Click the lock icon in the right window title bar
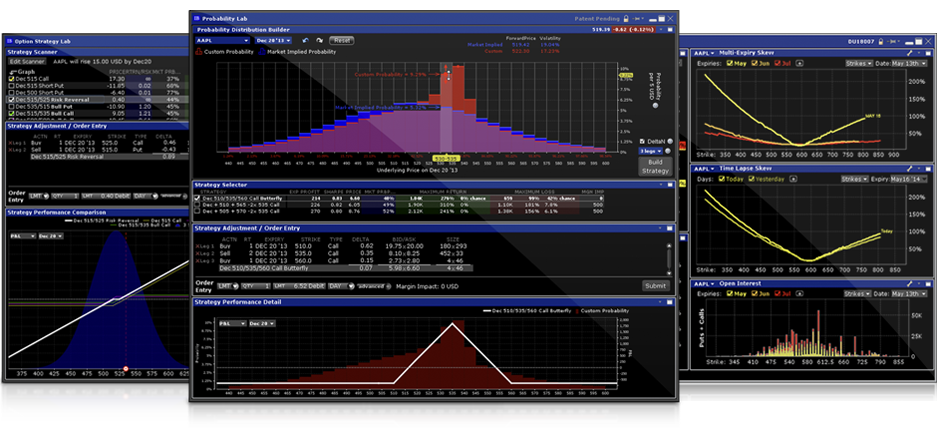 [x=880, y=42]
